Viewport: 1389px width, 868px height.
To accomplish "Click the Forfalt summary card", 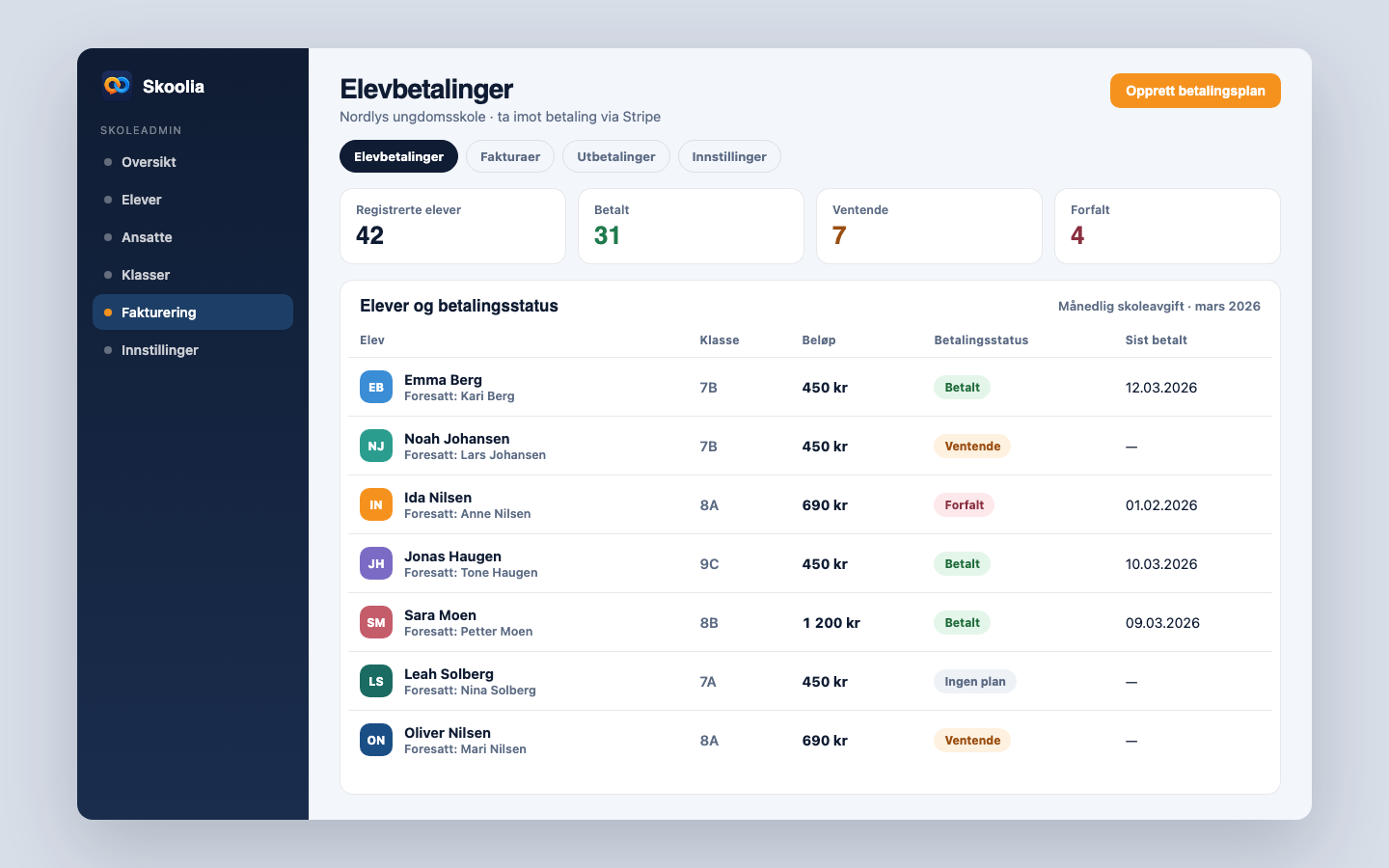I will pyautogui.click(x=1167, y=226).
